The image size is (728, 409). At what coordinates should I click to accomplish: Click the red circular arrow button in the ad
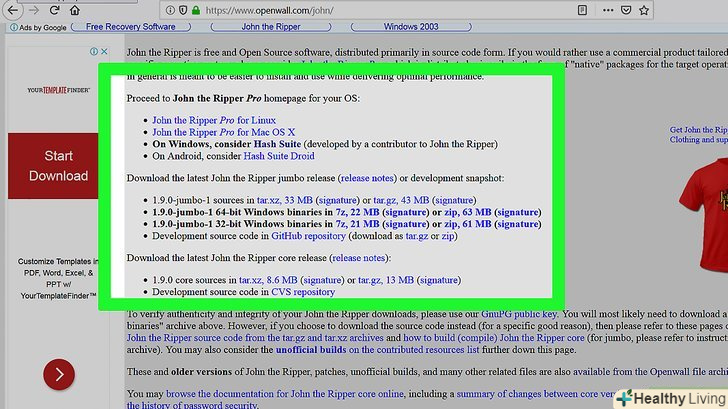[58, 375]
